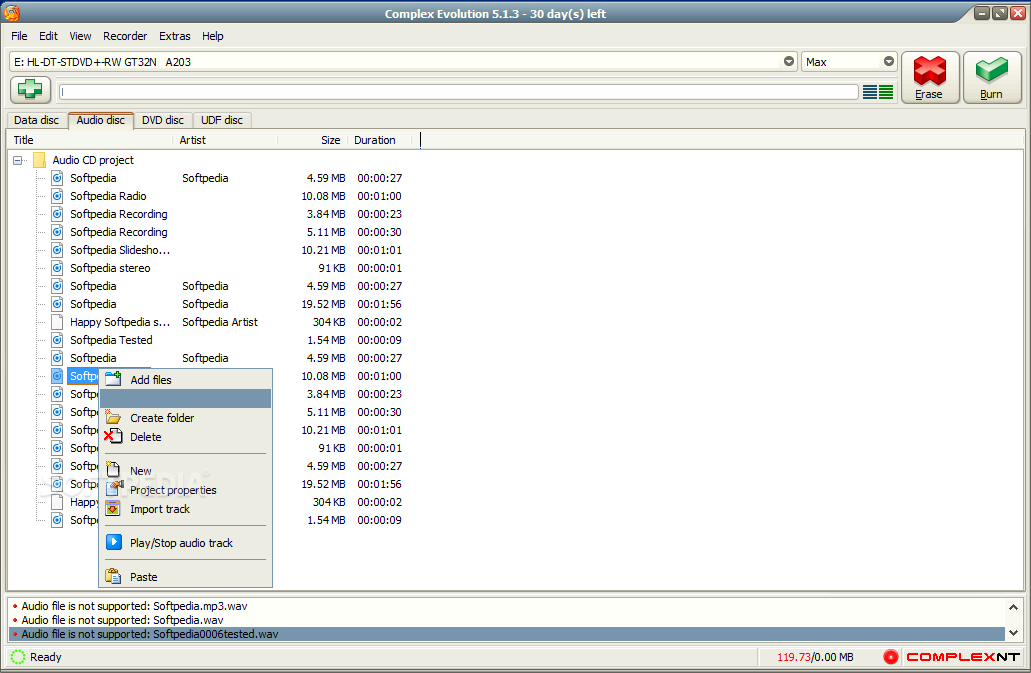Choose Paste in context menu

[x=185, y=577]
